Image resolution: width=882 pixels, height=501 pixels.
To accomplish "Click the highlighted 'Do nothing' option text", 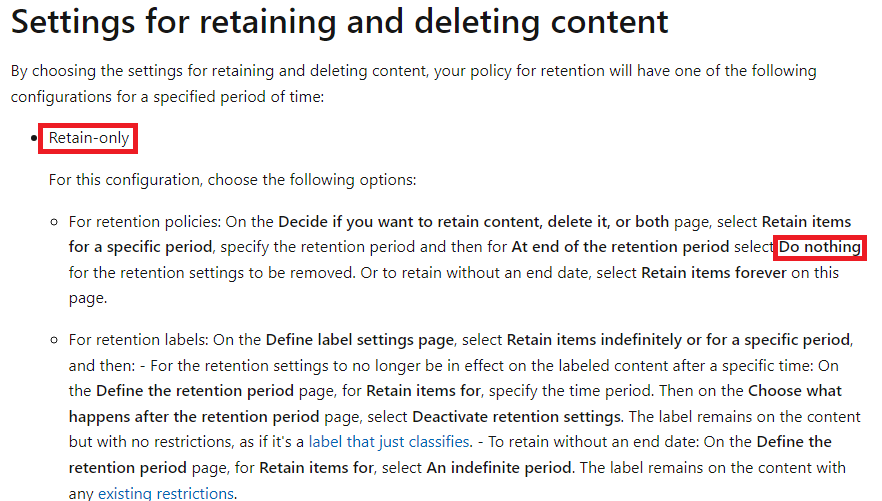I will [x=820, y=247].
